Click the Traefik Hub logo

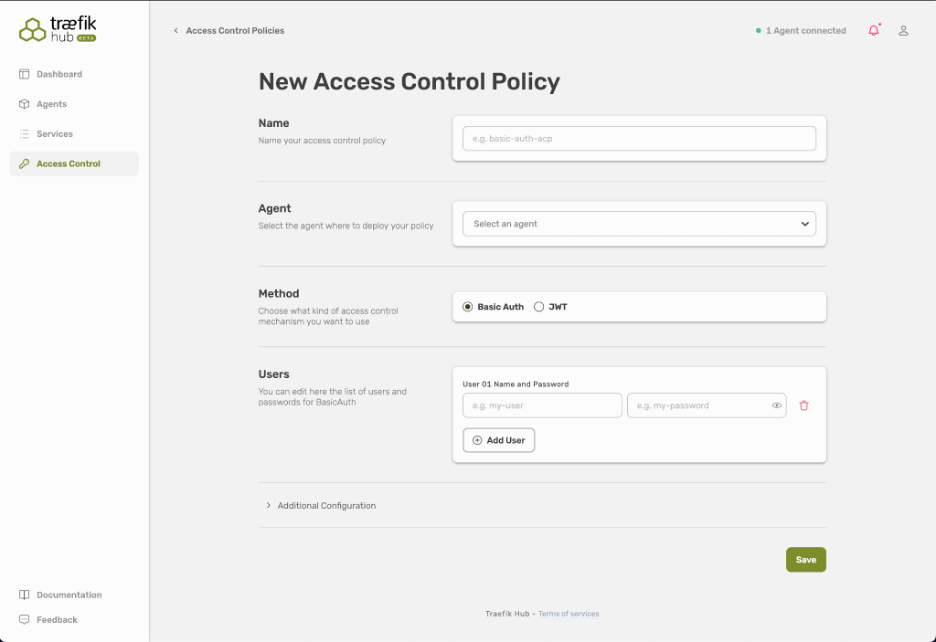coord(58,29)
